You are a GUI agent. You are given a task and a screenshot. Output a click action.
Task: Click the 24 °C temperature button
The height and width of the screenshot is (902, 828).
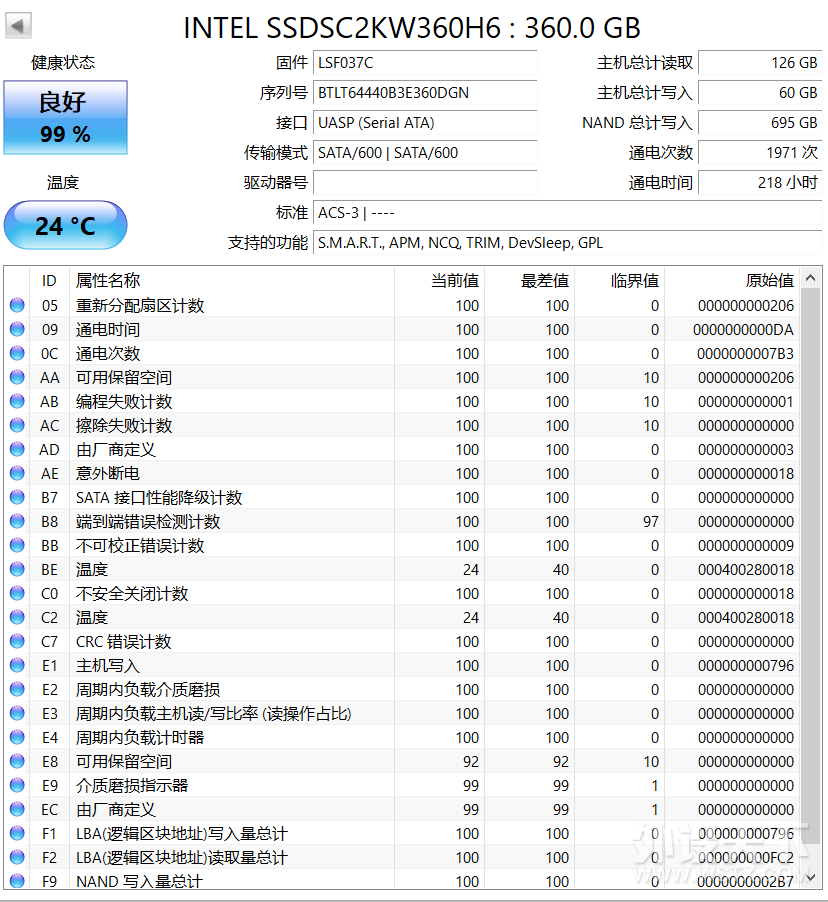[65, 225]
